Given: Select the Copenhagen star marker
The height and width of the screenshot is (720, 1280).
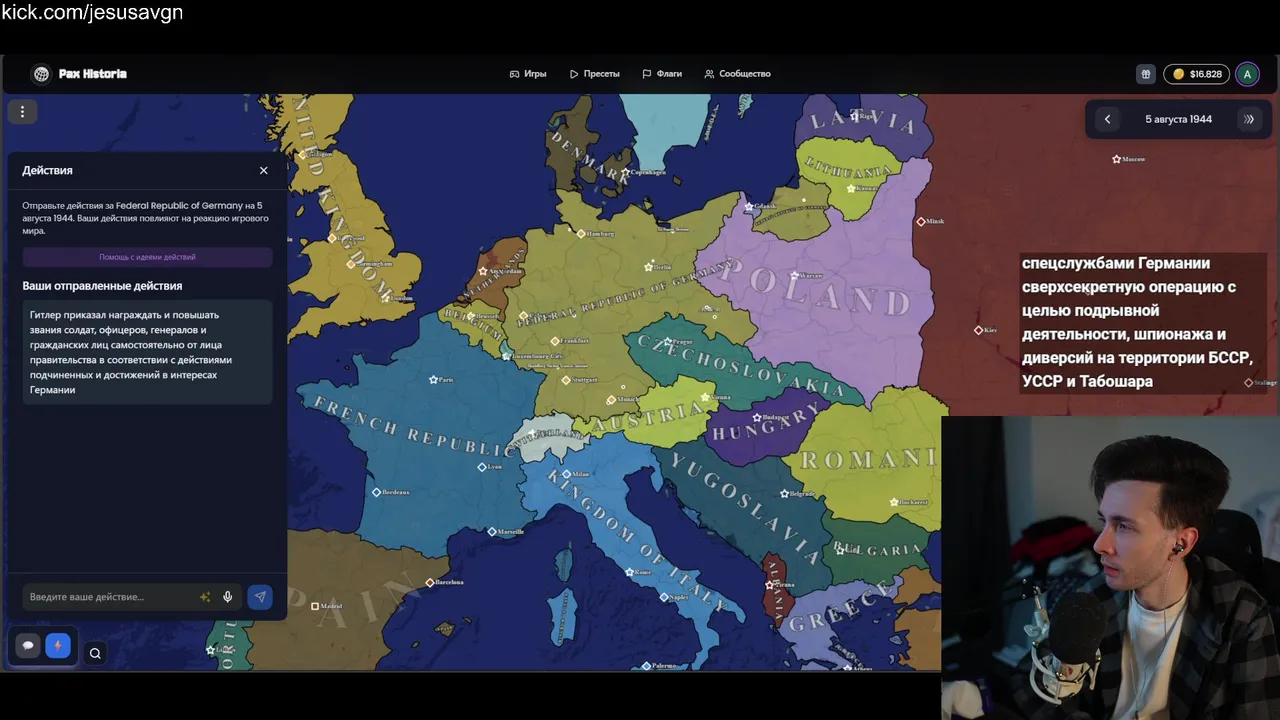Looking at the screenshot, I should click(x=625, y=172).
